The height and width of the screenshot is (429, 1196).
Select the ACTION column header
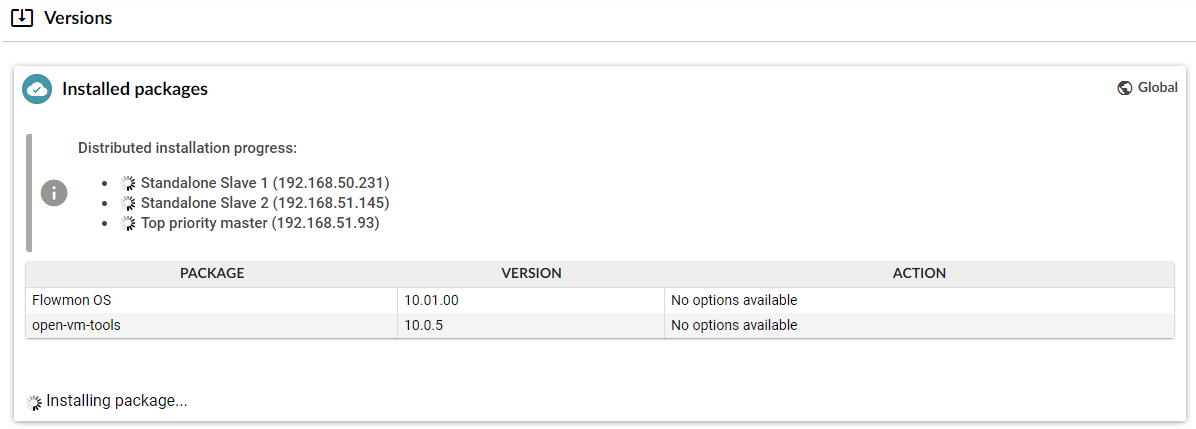[919, 273]
